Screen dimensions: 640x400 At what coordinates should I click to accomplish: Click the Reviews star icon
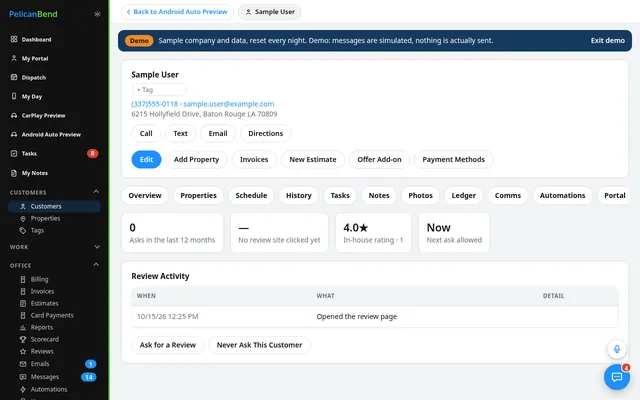(23, 351)
